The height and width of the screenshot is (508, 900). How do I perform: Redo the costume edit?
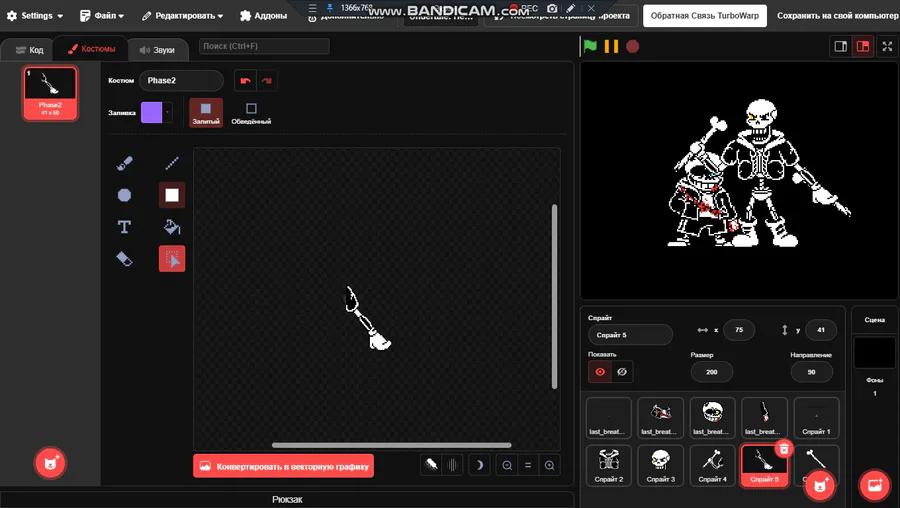pyautogui.click(x=266, y=80)
